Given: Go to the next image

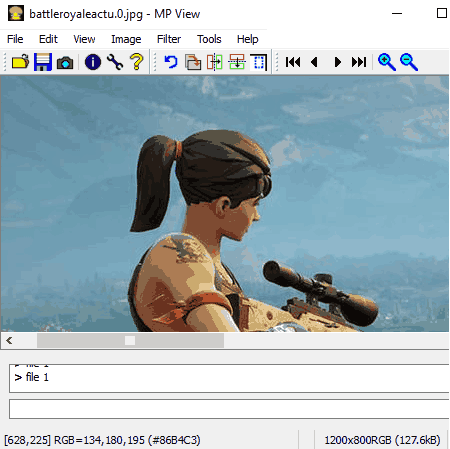Looking at the screenshot, I should (x=337, y=62).
